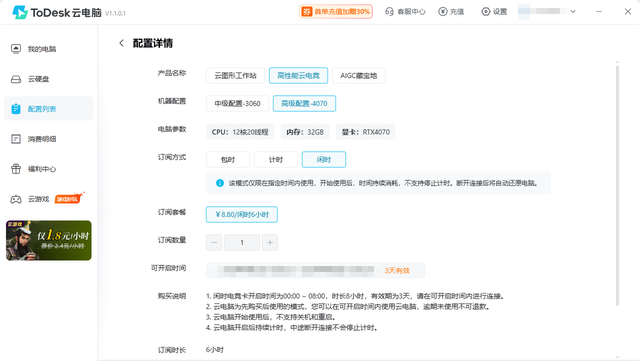Select 包时 subscription mode
This screenshot has height=361, width=640.
[228, 159]
